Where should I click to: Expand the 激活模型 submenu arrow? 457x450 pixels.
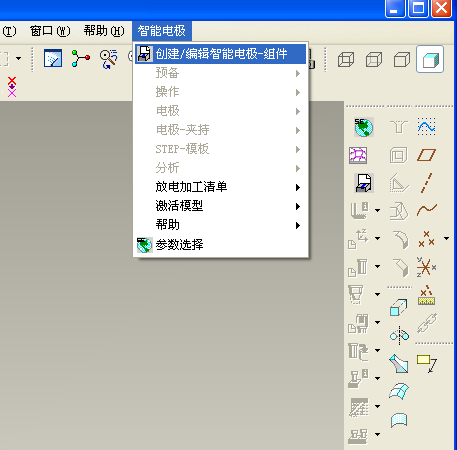298,206
